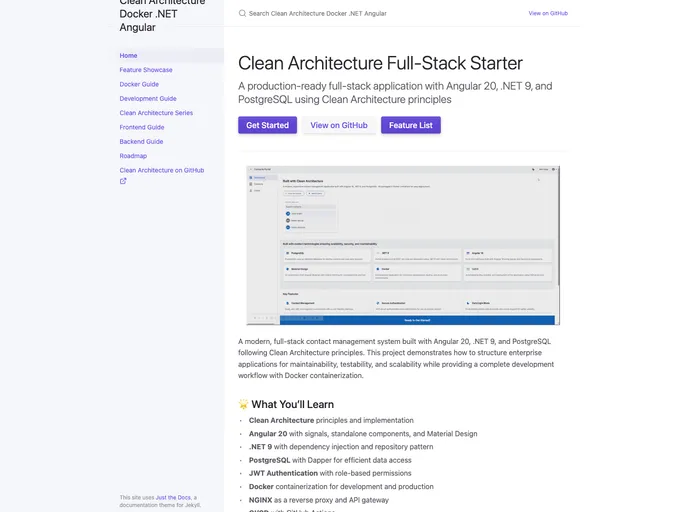Screen dimensions: 688x512
Task: Click the bullet text starting Angular 20 with signals
Action: point(363,433)
